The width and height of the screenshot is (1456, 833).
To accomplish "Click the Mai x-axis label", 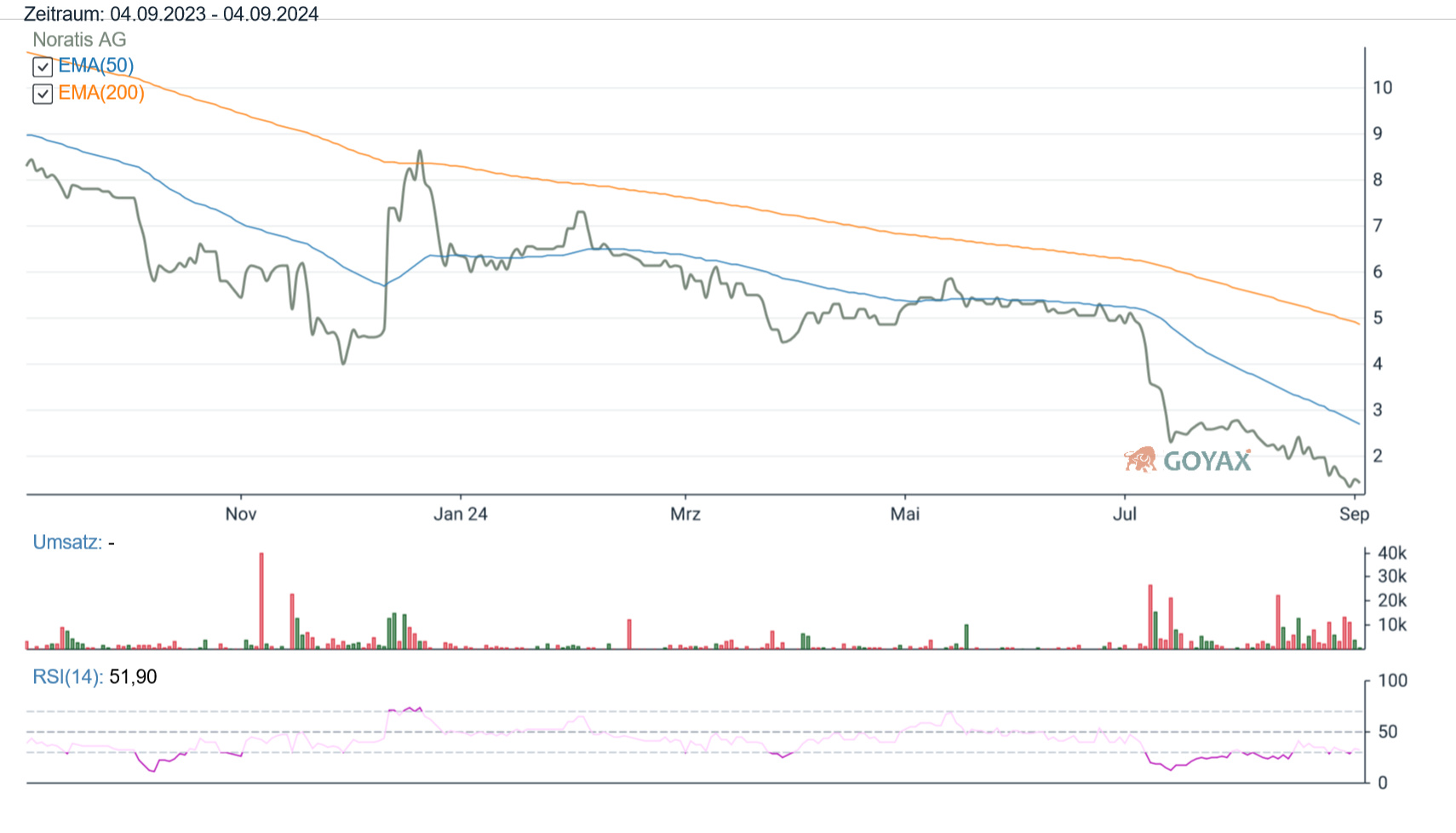I will click(905, 514).
